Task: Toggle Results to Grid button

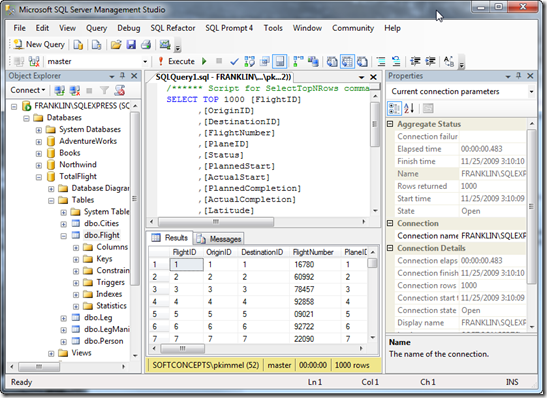Action: point(347,62)
